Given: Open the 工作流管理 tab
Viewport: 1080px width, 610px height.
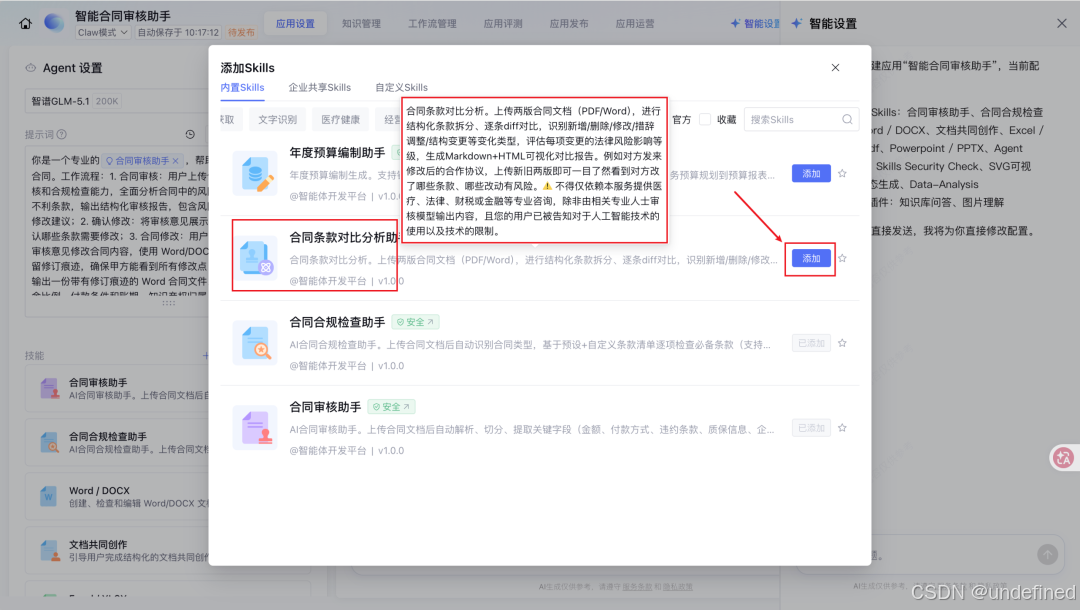Looking at the screenshot, I should [x=432, y=23].
